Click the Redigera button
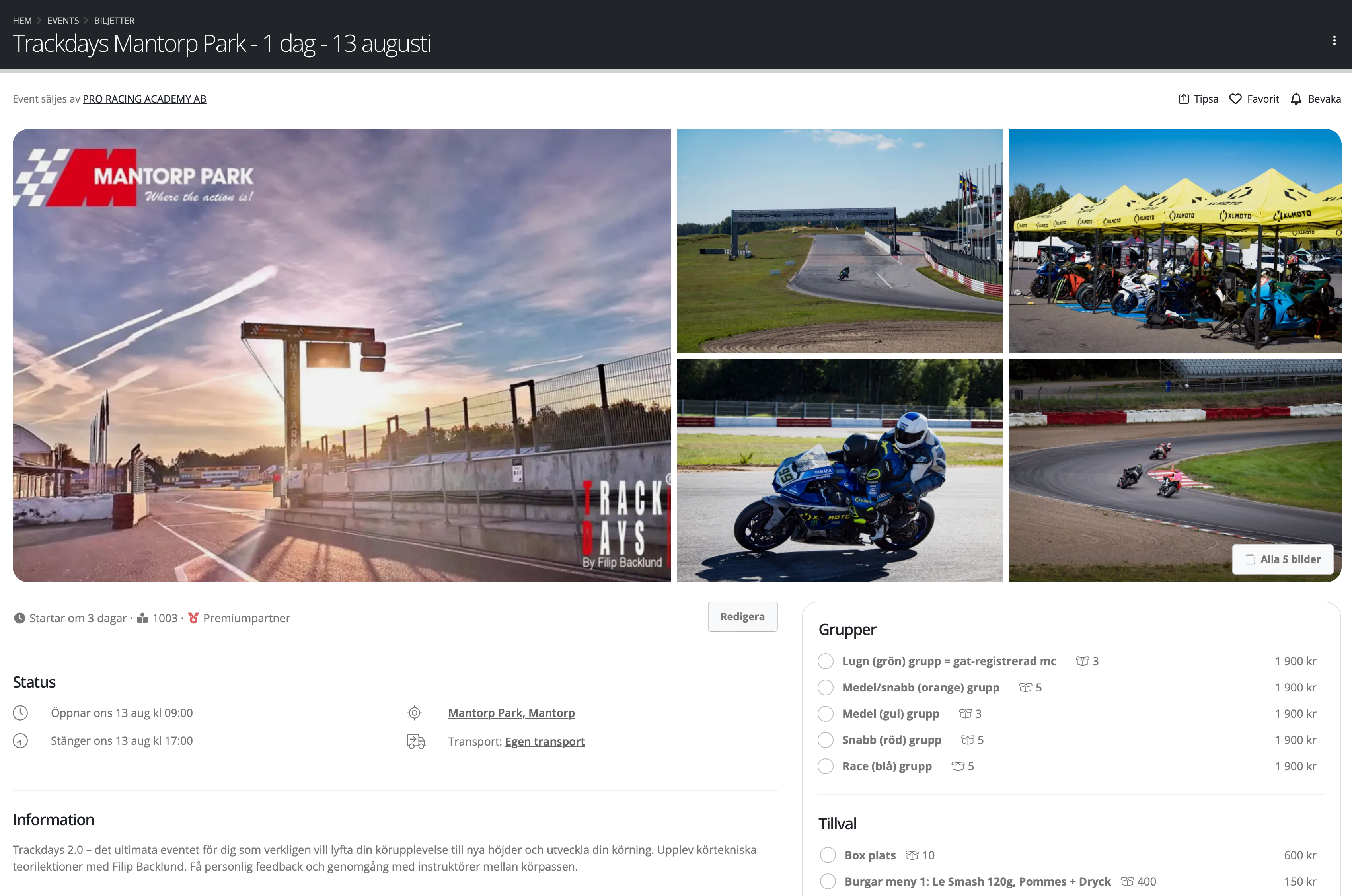Image resolution: width=1352 pixels, height=896 pixels. coord(742,617)
